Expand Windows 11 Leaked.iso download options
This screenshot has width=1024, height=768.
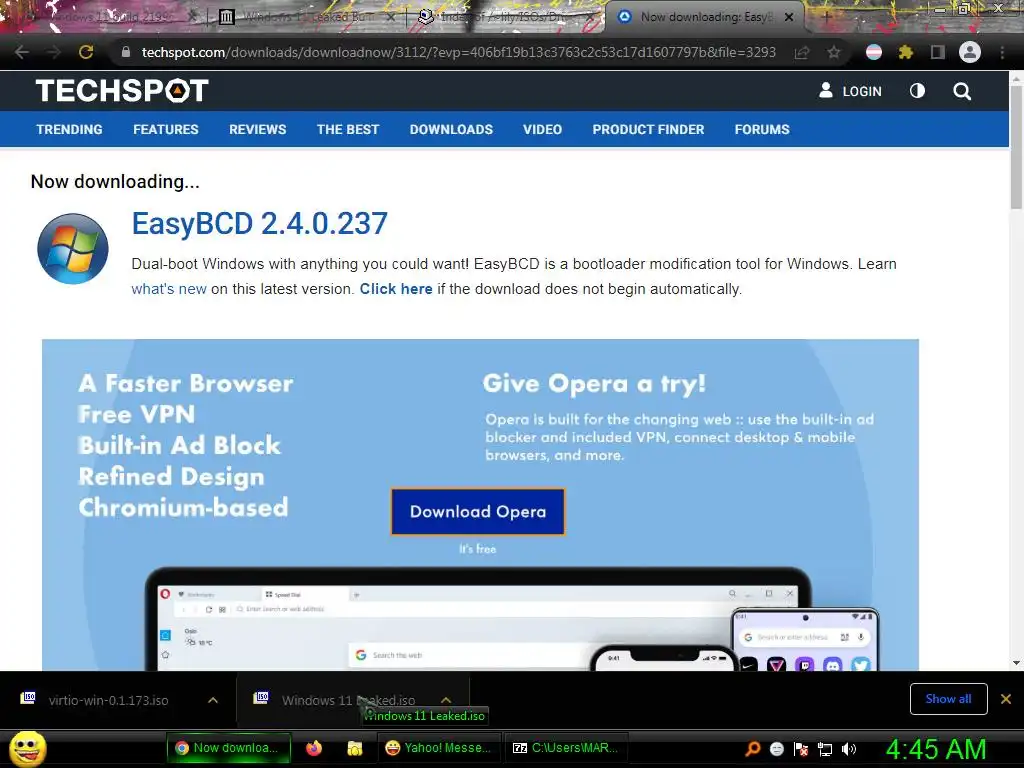pyautogui.click(x=446, y=700)
